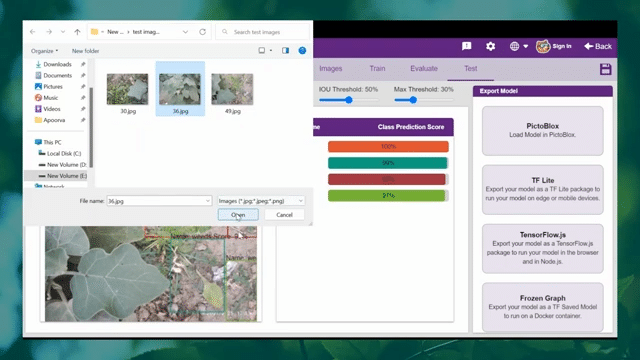Switch to the Evaluate tab
Image resolution: width=640 pixels, height=360 pixels.
pyautogui.click(x=424, y=69)
